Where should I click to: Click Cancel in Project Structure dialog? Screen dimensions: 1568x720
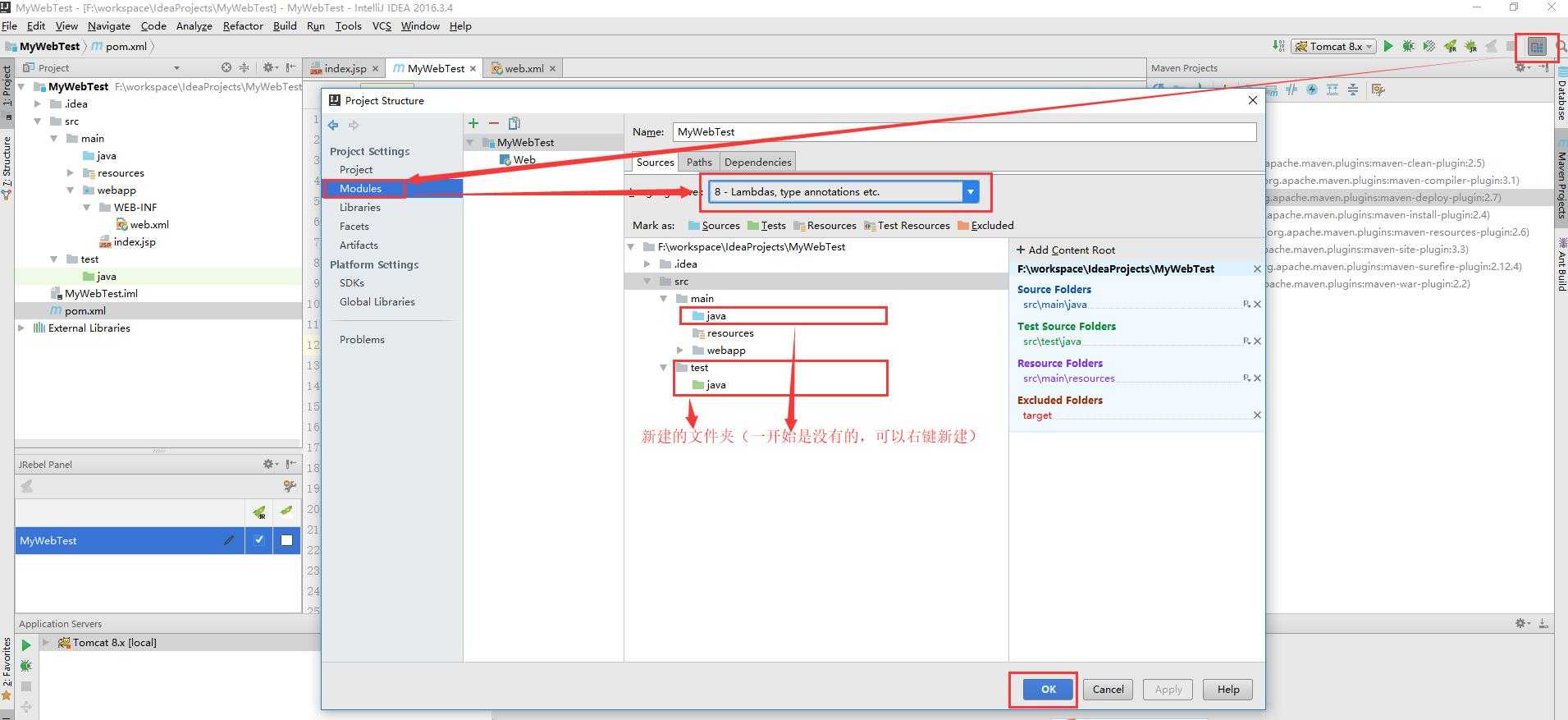click(x=1108, y=690)
